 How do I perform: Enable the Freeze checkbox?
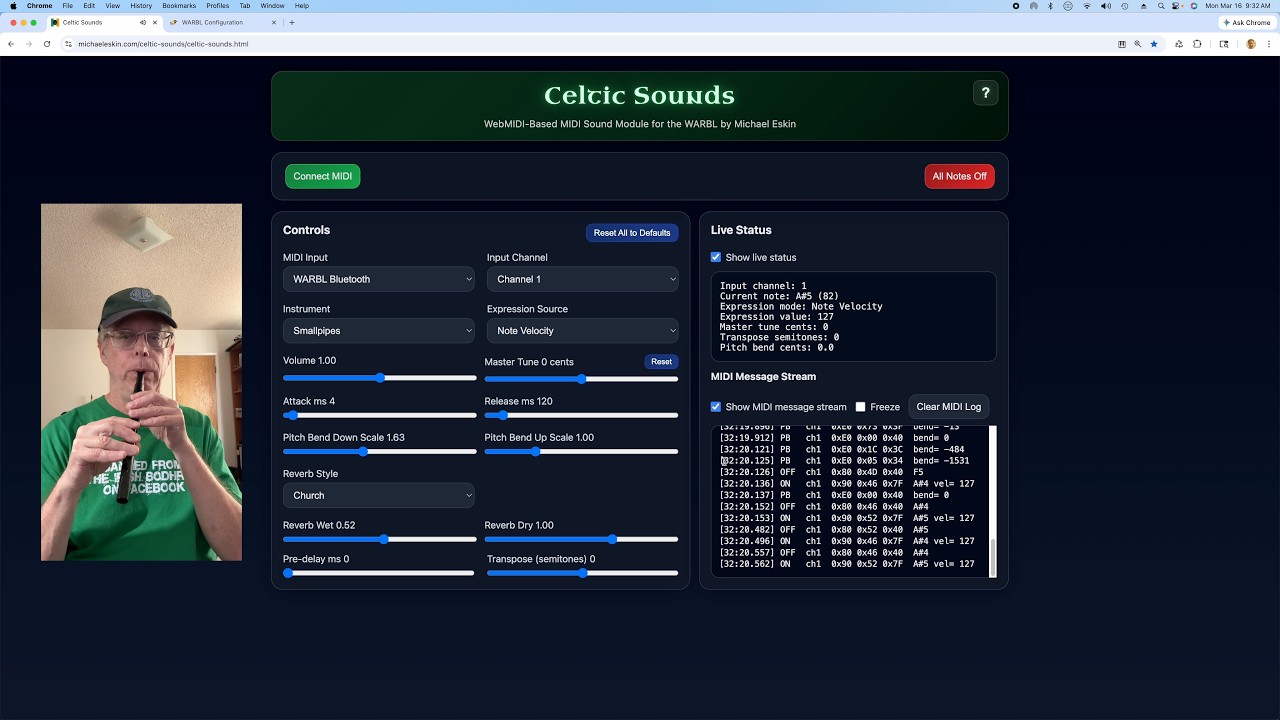click(860, 407)
